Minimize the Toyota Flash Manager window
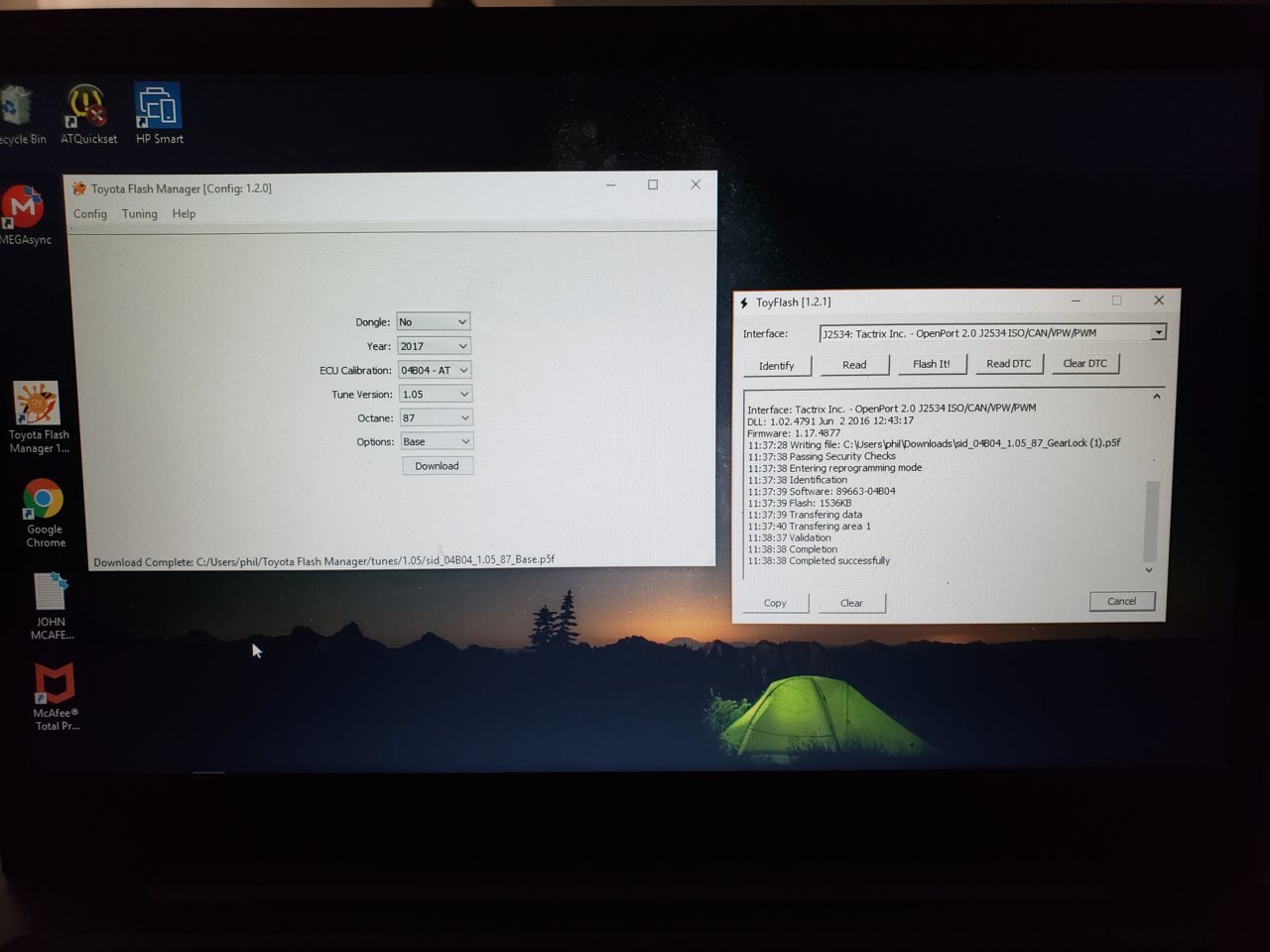This screenshot has width=1270, height=952. [611, 185]
